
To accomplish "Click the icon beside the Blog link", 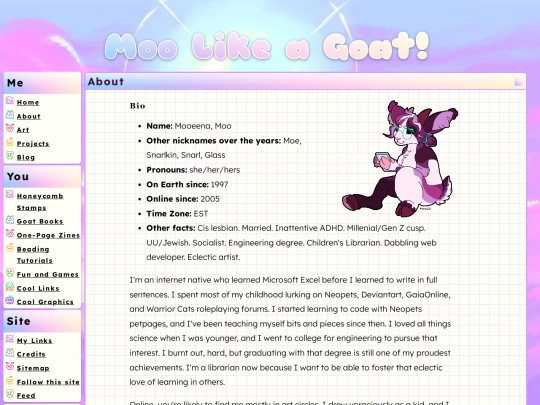I will pos(10,156).
